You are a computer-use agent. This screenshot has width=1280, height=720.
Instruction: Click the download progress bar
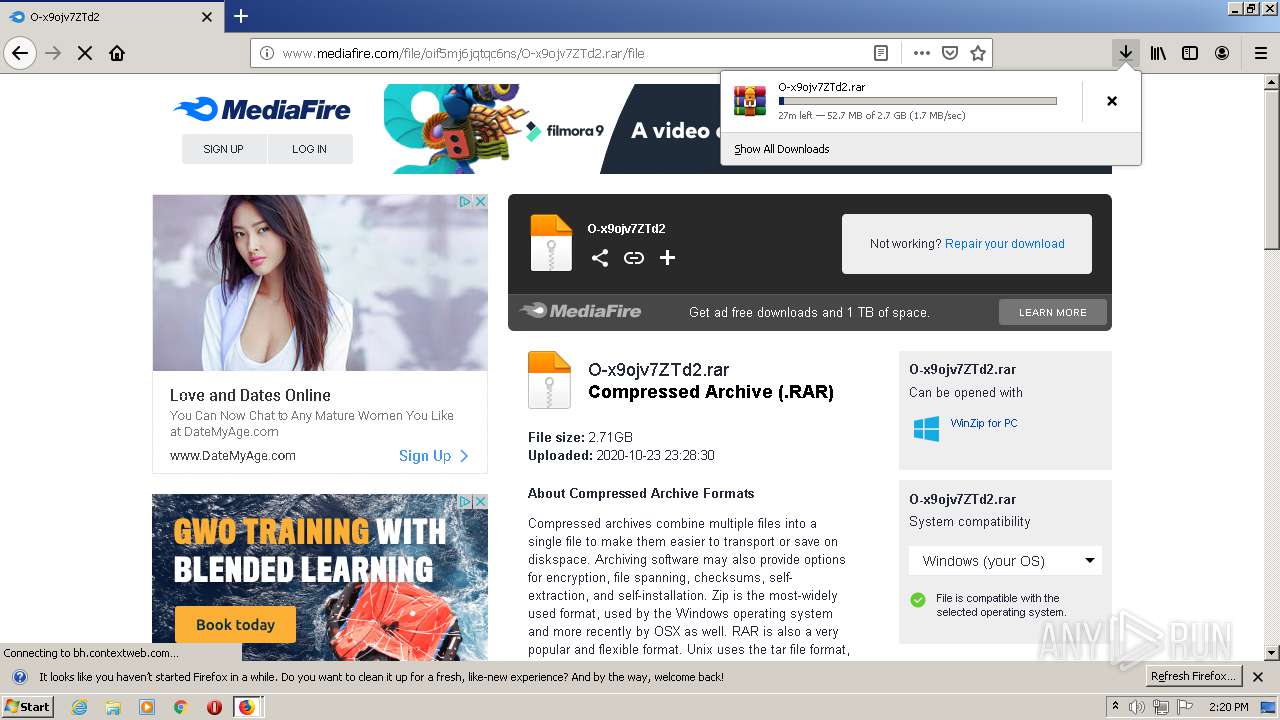(917, 101)
